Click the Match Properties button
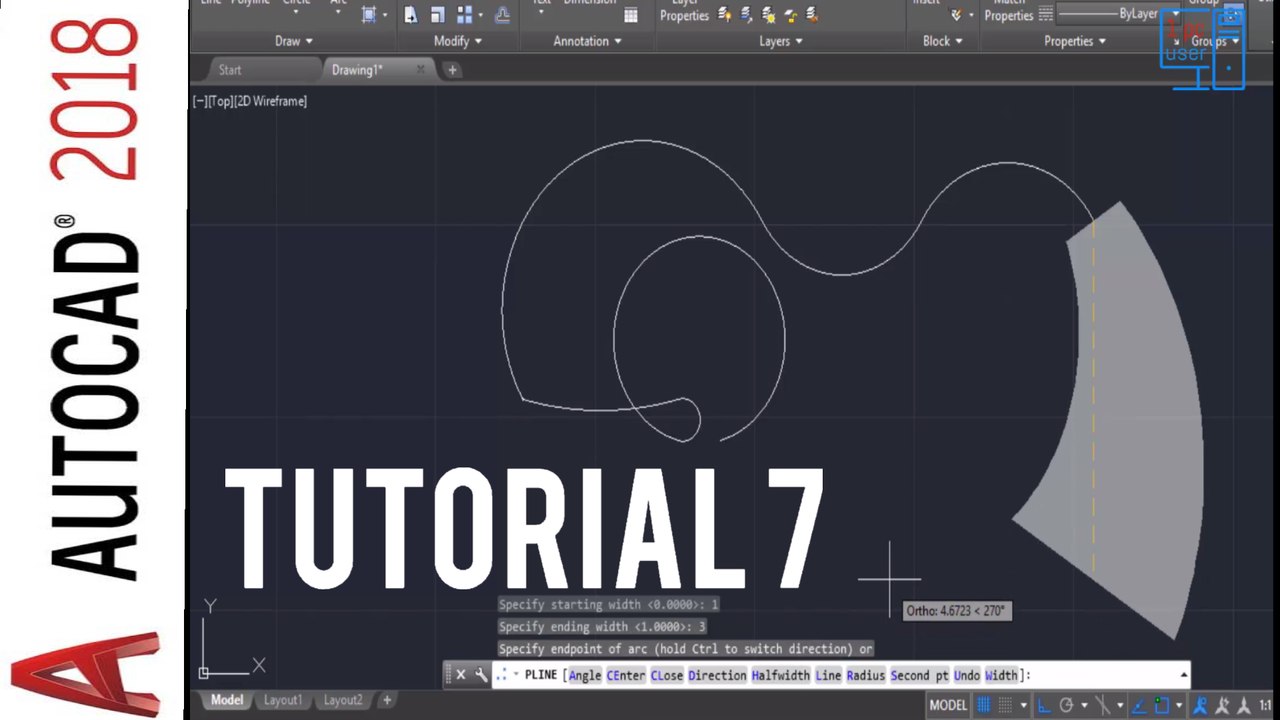Screen dimensions: 1280x720 pos(1008,12)
